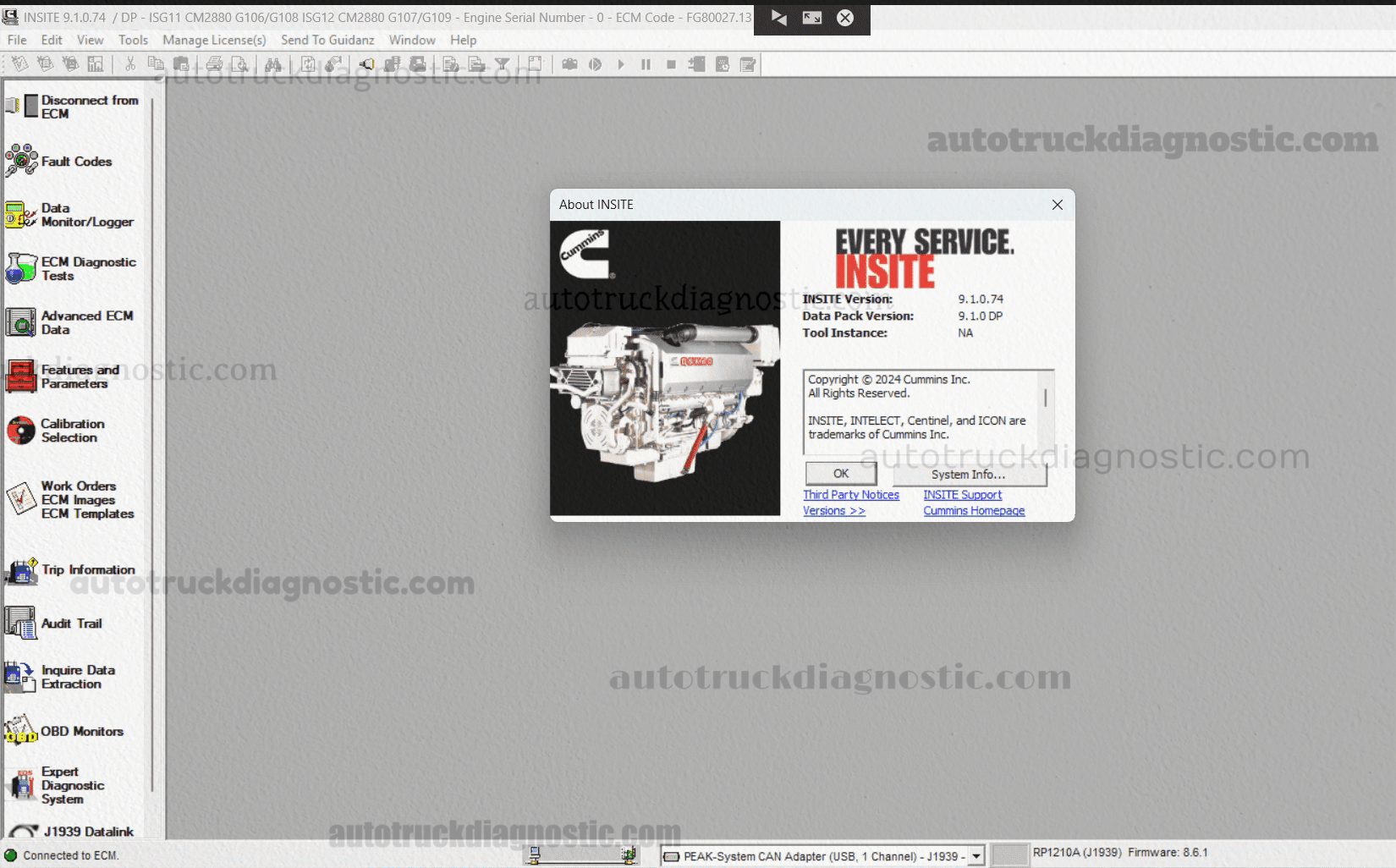Expand the Versions >> link
The width and height of the screenshot is (1396, 868).
pos(833,511)
